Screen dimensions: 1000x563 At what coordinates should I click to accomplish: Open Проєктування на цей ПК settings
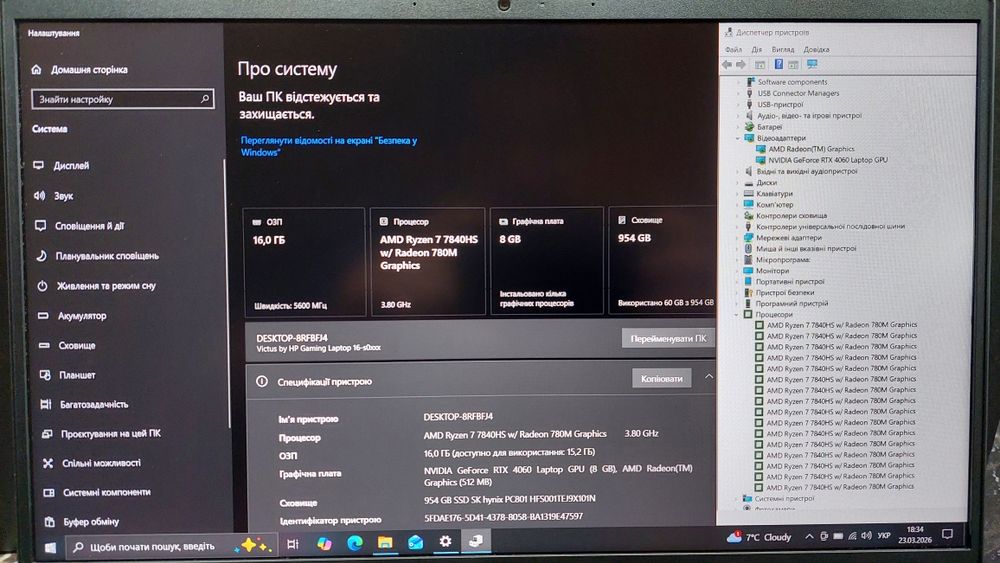pos(101,434)
